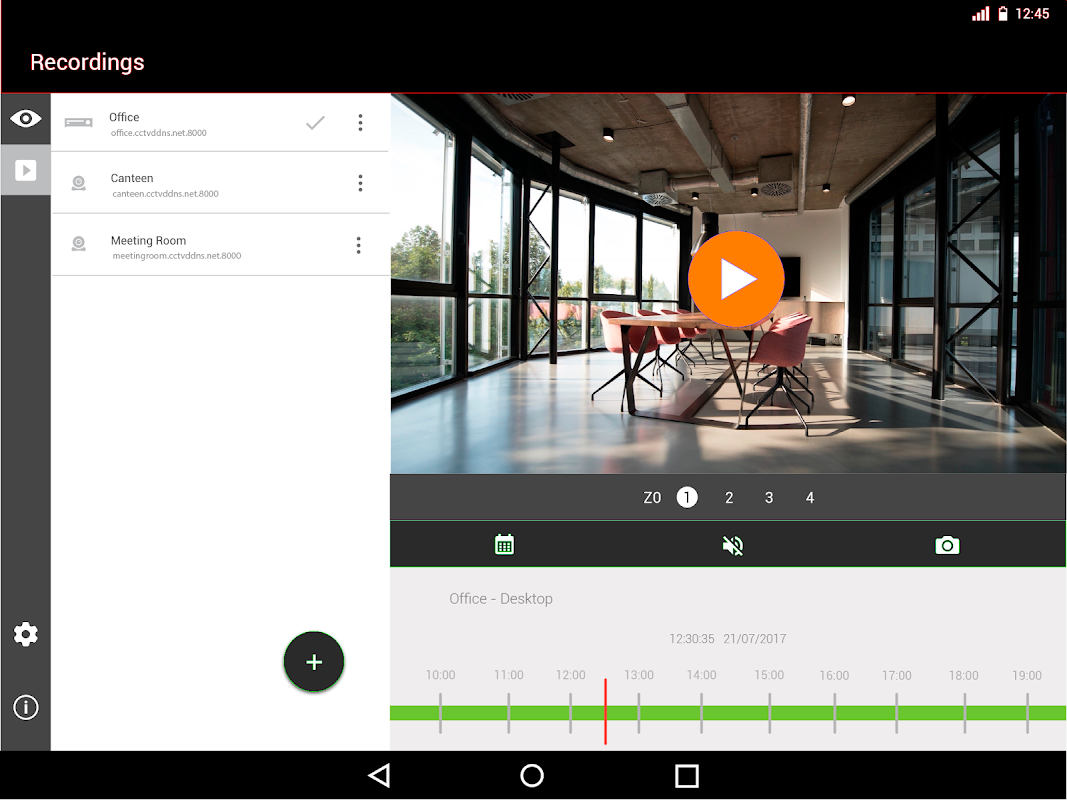Click the Office - Desktop label
The width and height of the screenshot is (1067, 800).
(x=501, y=599)
